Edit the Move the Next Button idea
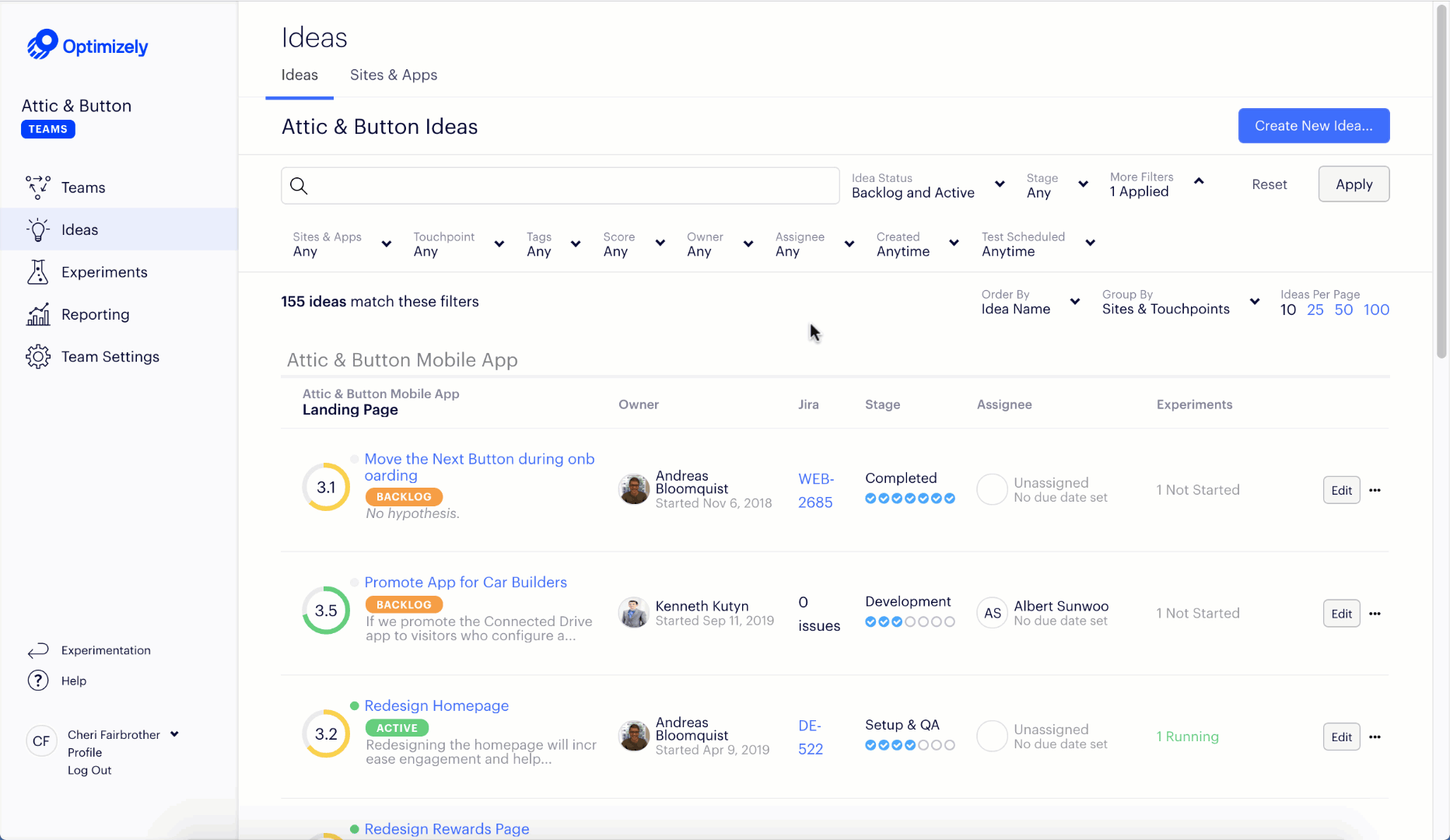Image resolution: width=1450 pixels, height=840 pixels. click(1342, 490)
